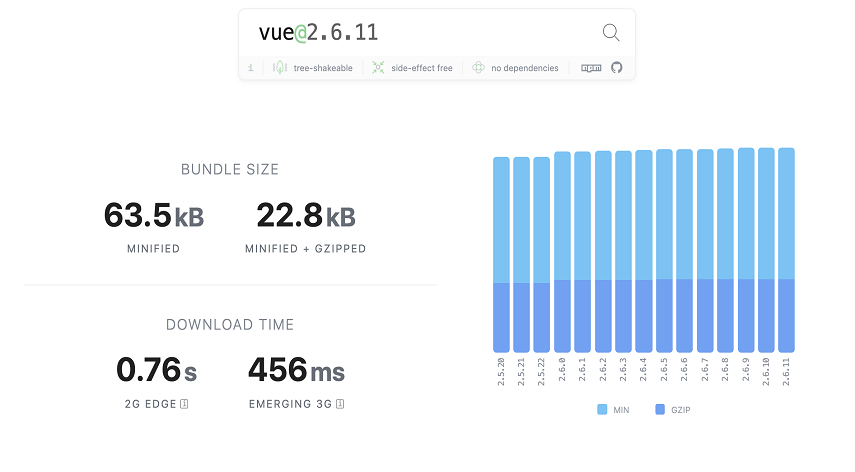The height and width of the screenshot is (472, 855).
Task: Click the tree-shakeable leaf icon
Action: tap(280, 68)
